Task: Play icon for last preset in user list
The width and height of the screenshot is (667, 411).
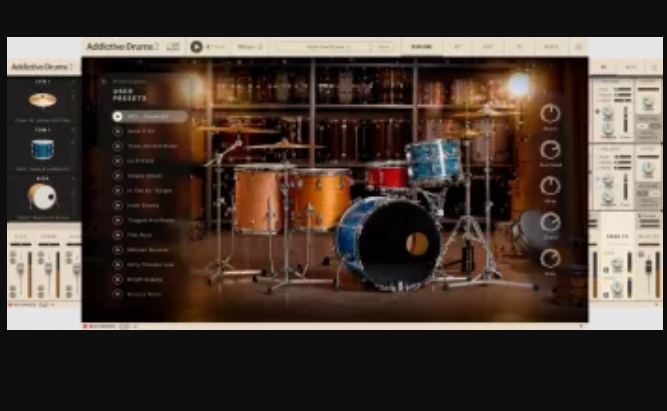Action: 118,294
